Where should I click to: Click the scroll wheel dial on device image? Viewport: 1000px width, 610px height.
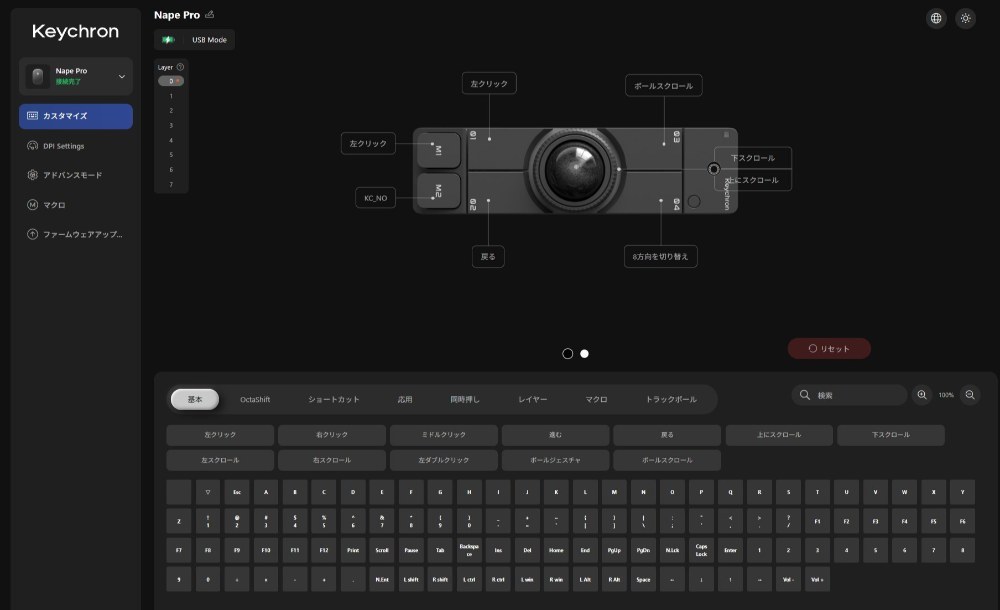coord(714,168)
